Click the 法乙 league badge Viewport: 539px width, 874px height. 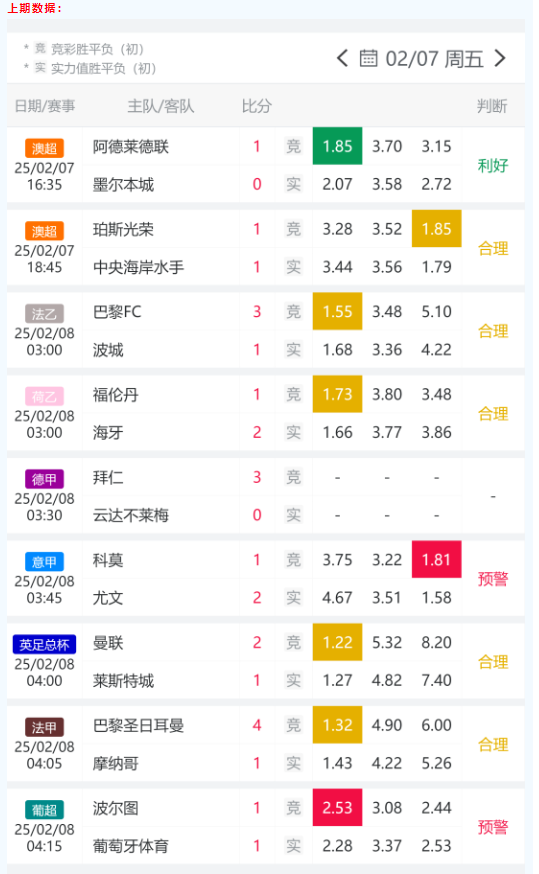click(44, 314)
